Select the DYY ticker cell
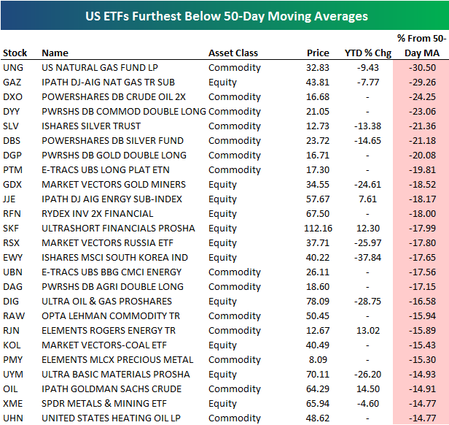The image size is (449, 425). [11, 112]
